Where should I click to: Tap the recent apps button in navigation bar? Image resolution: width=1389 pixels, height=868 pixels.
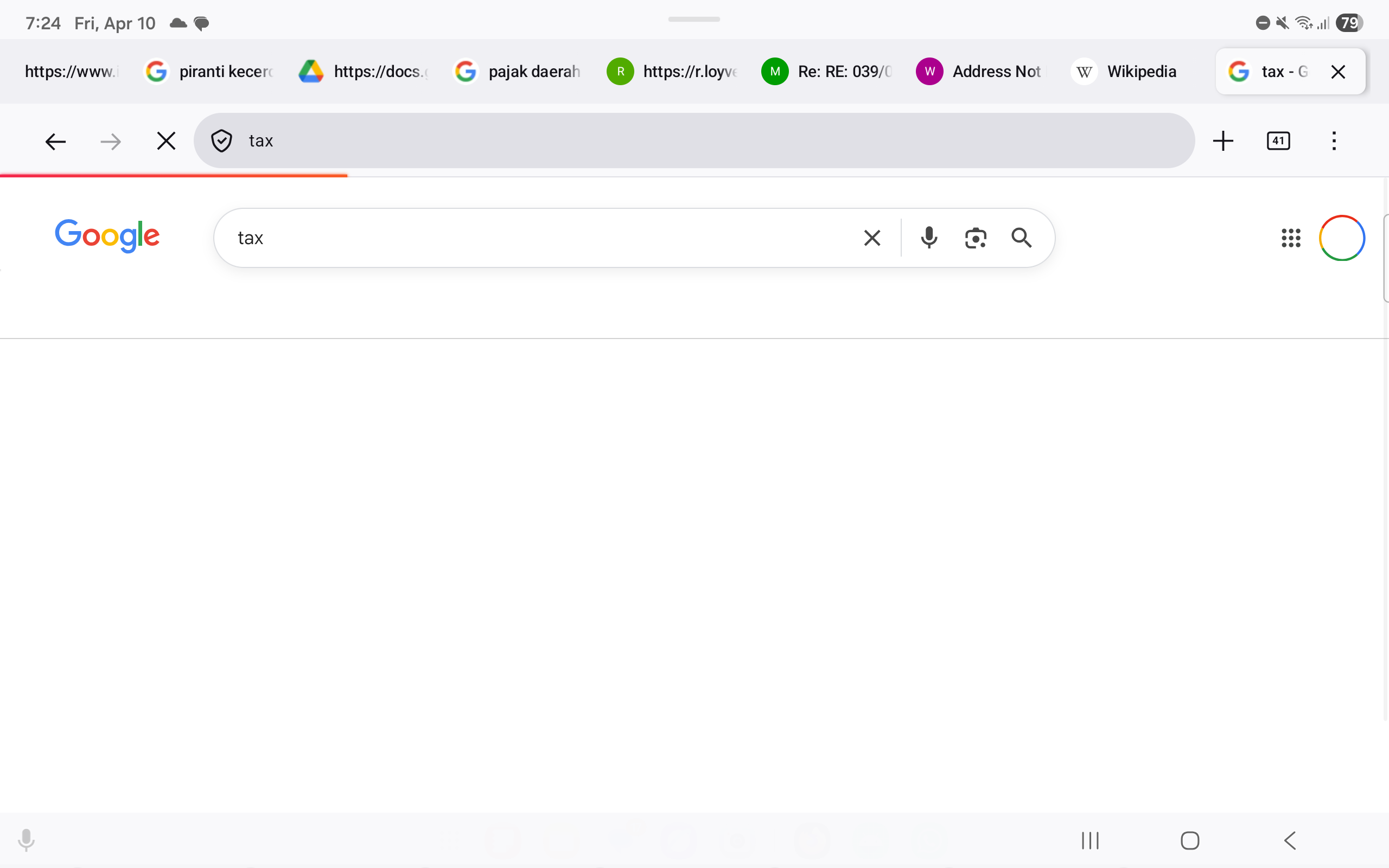coord(1089,840)
